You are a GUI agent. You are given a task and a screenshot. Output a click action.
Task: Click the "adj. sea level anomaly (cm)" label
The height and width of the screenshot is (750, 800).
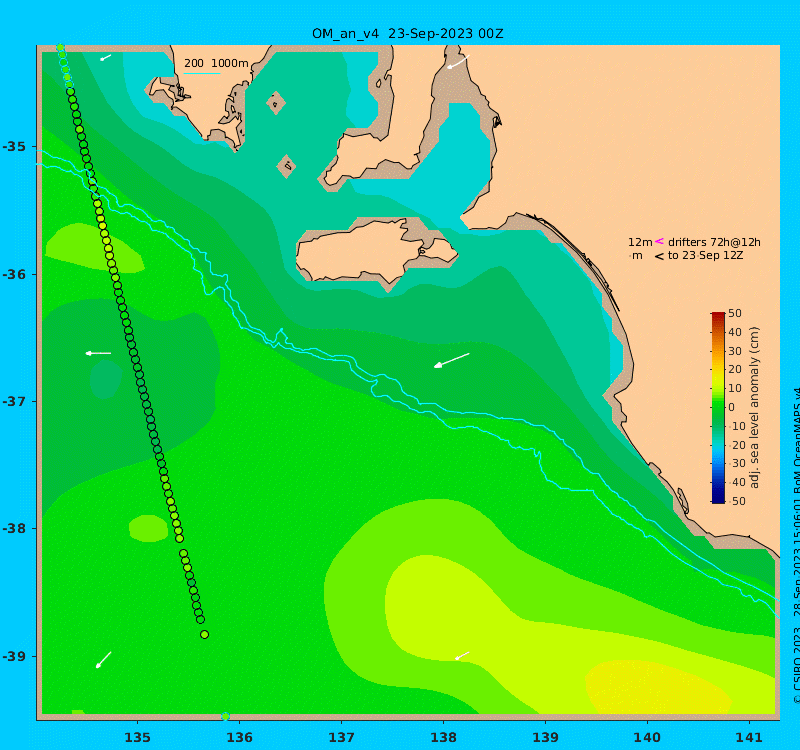[x=755, y=407]
